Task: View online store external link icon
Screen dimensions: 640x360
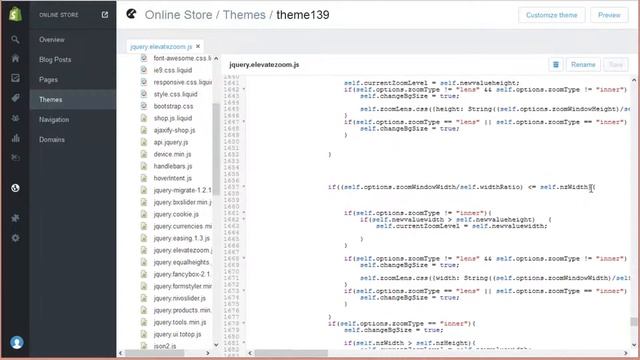Action: tap(105, 15)
